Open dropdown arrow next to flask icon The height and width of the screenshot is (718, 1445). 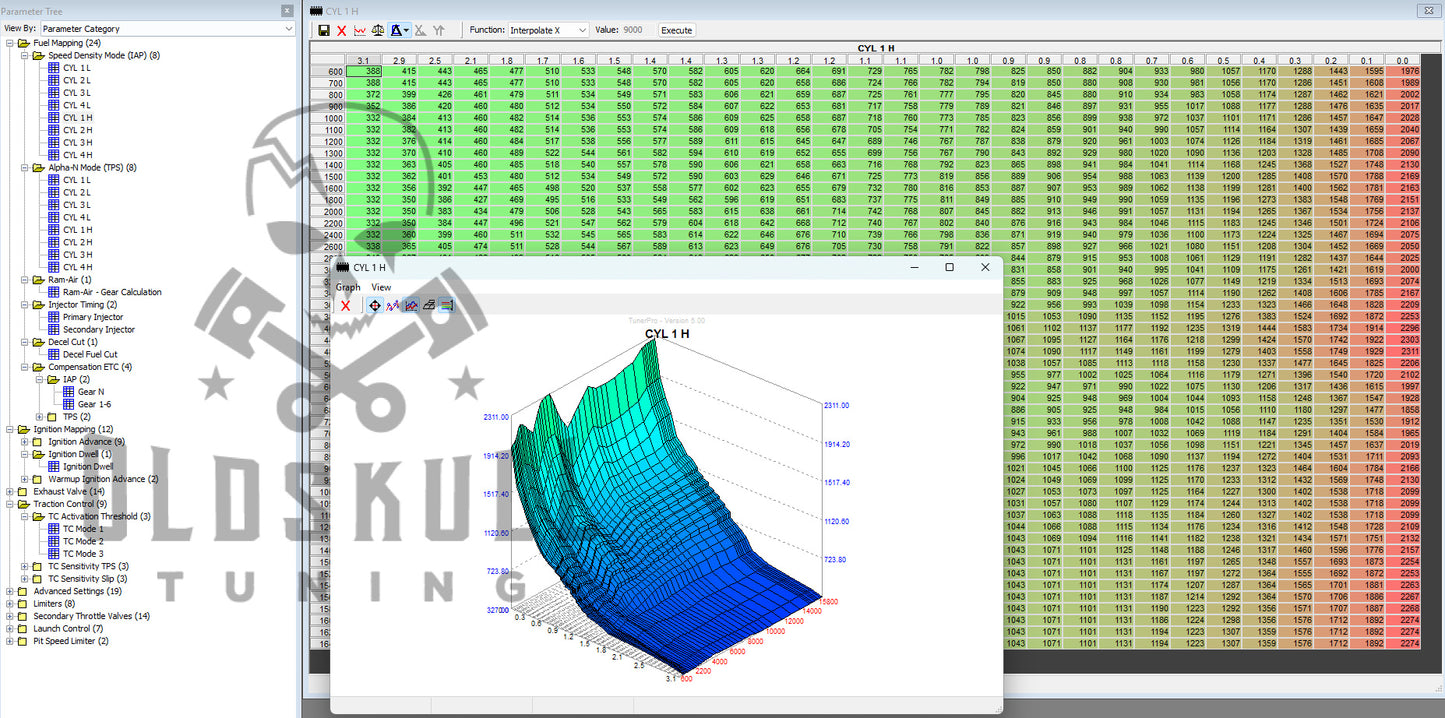pos(406,31)
